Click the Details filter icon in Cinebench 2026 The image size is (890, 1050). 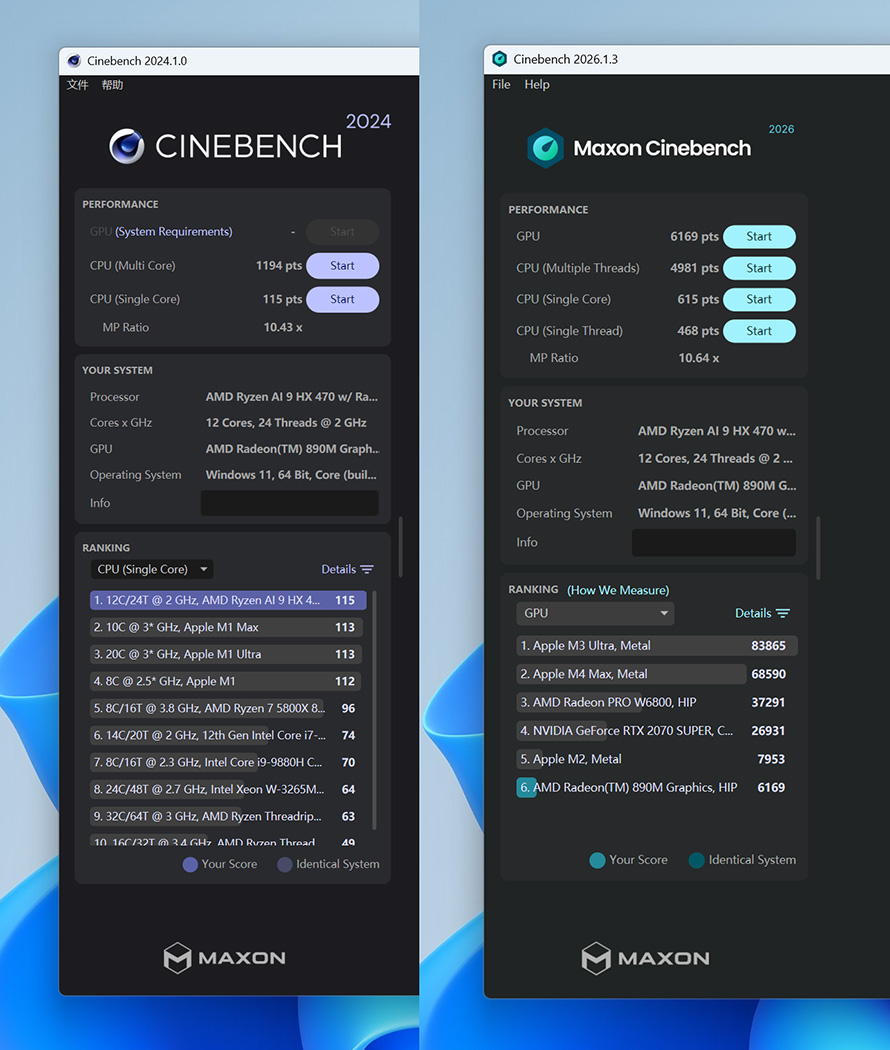point(783,613)
